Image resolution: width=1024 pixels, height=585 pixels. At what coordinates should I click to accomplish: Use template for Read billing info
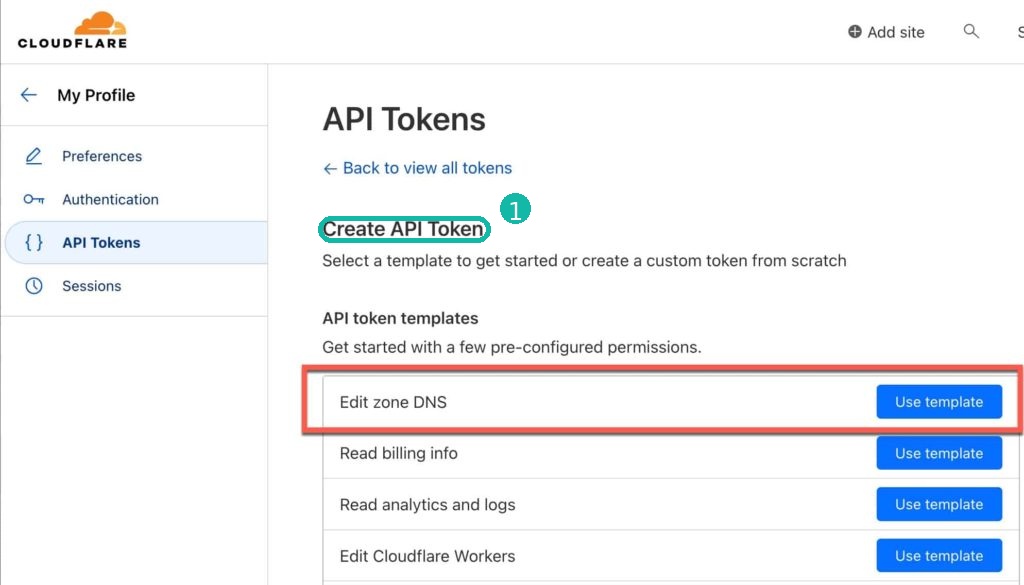(x=938, y=453)
